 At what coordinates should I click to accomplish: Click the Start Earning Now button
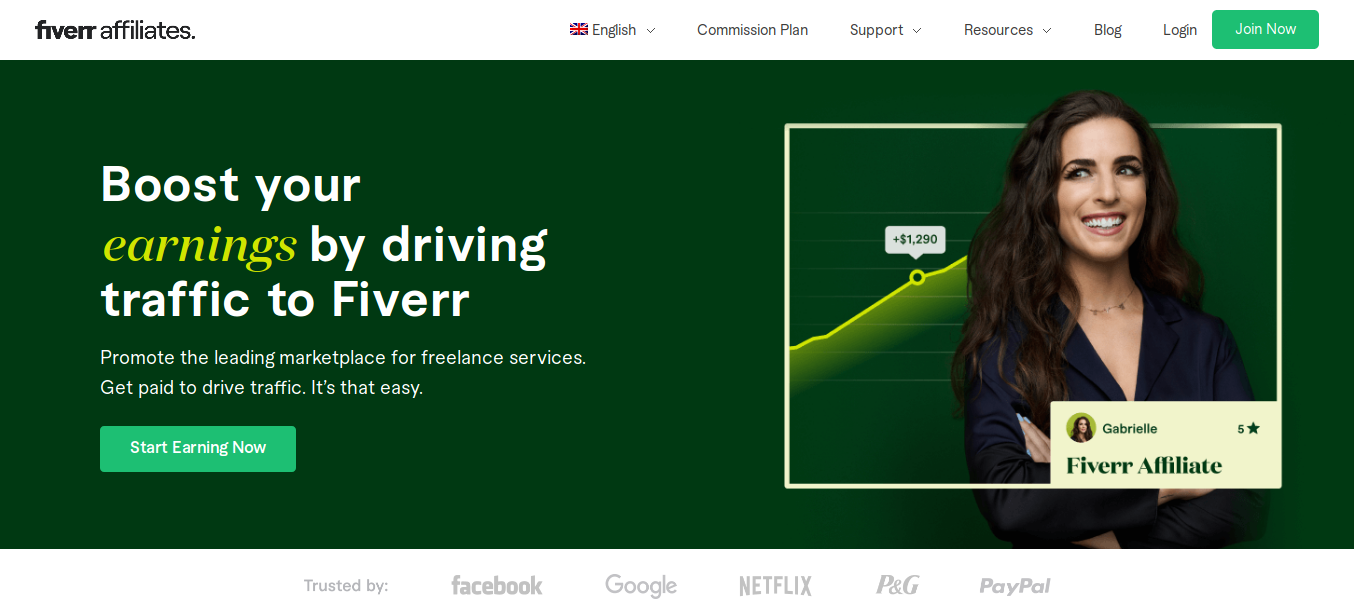(198, 448)
